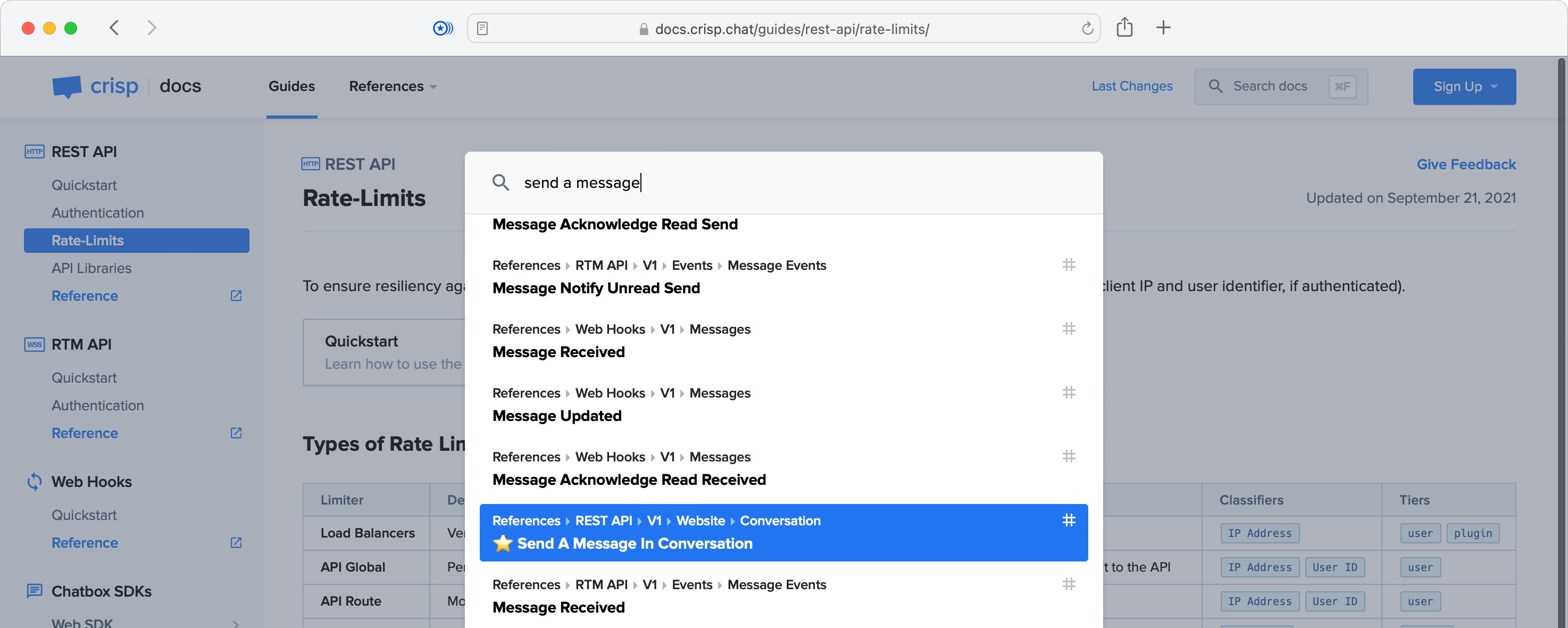Reload the page with the refresh icon
This screenshot has height=628, width=1568.
[1087, 29]
